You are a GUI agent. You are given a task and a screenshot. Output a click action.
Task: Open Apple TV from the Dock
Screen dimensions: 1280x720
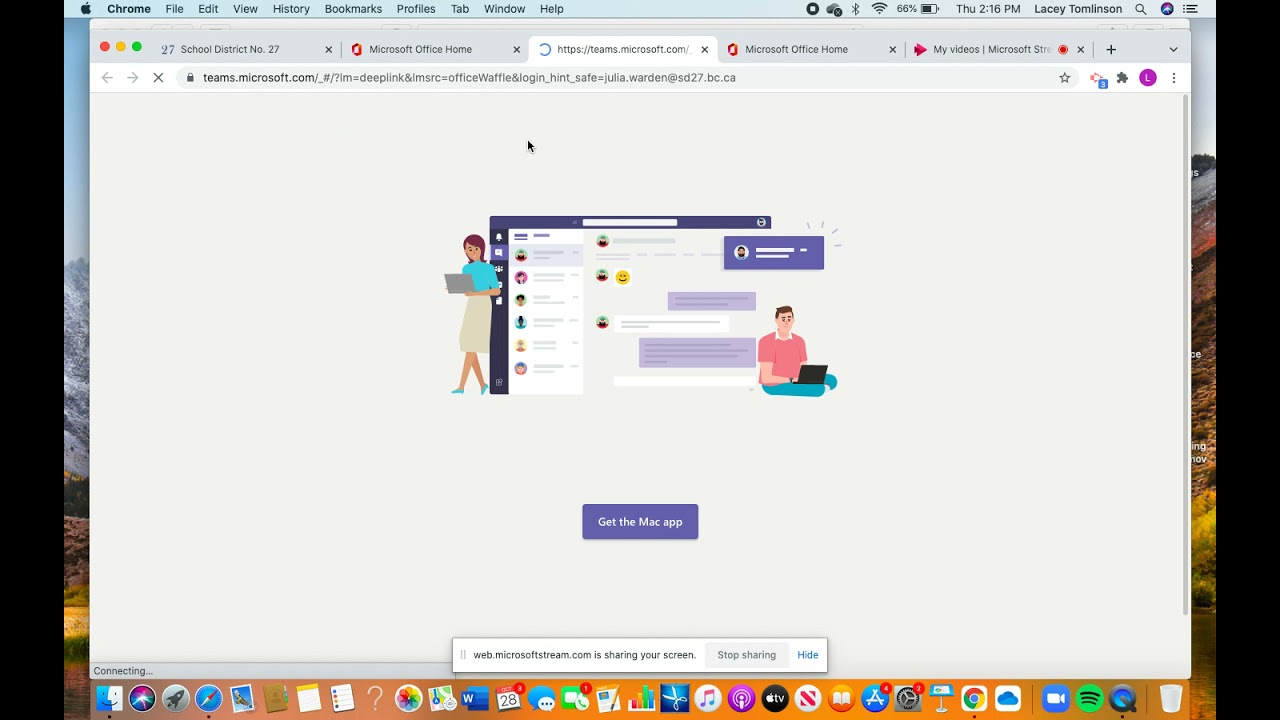[x=775, y=698]
